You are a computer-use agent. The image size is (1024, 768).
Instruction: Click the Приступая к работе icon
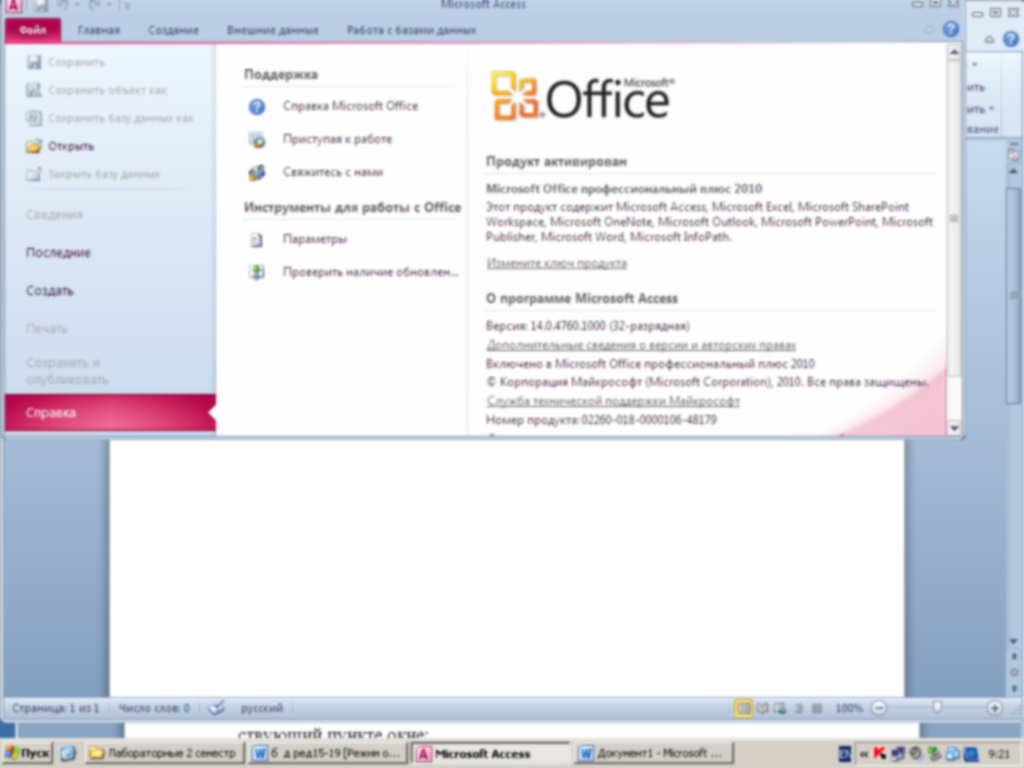coord(257,139)
